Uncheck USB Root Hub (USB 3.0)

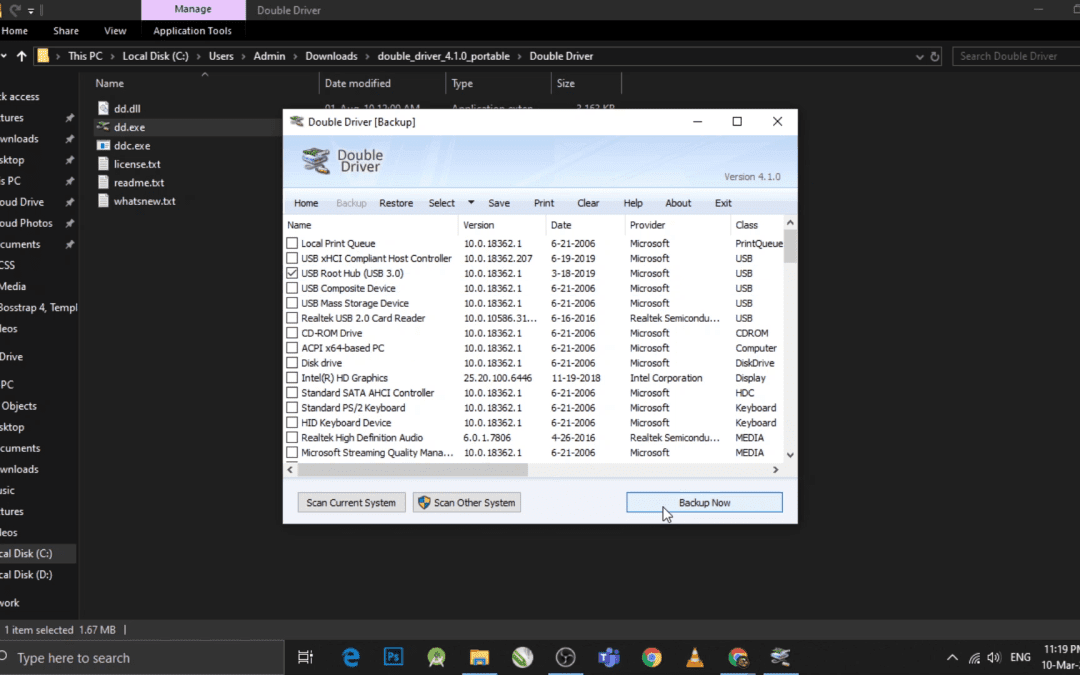point(292,273)
